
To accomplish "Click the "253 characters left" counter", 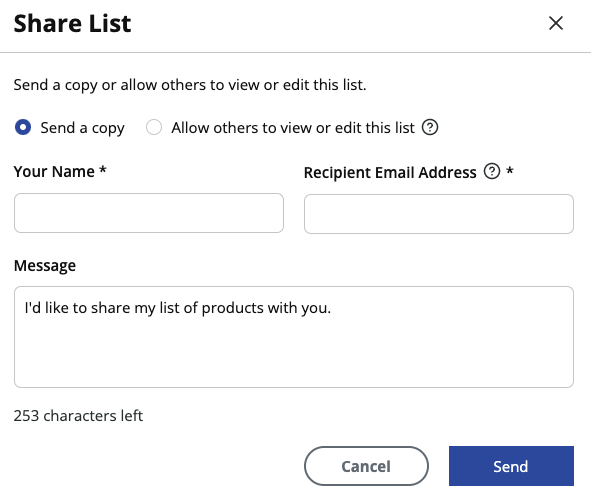I will [x=78, y=416].
